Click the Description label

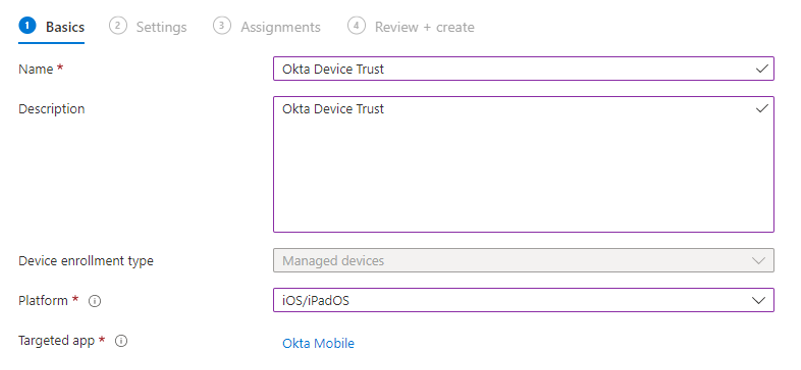point(52,109)
